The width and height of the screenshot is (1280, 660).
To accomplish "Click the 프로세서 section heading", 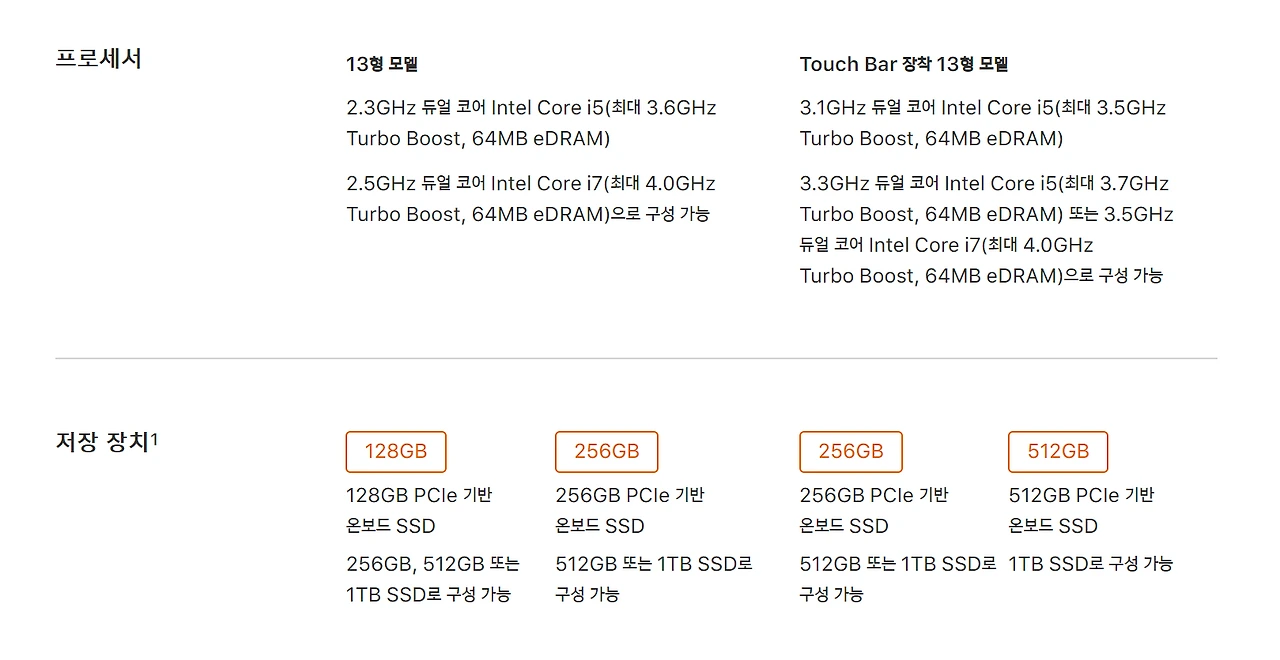I will [x=98, y=59].
